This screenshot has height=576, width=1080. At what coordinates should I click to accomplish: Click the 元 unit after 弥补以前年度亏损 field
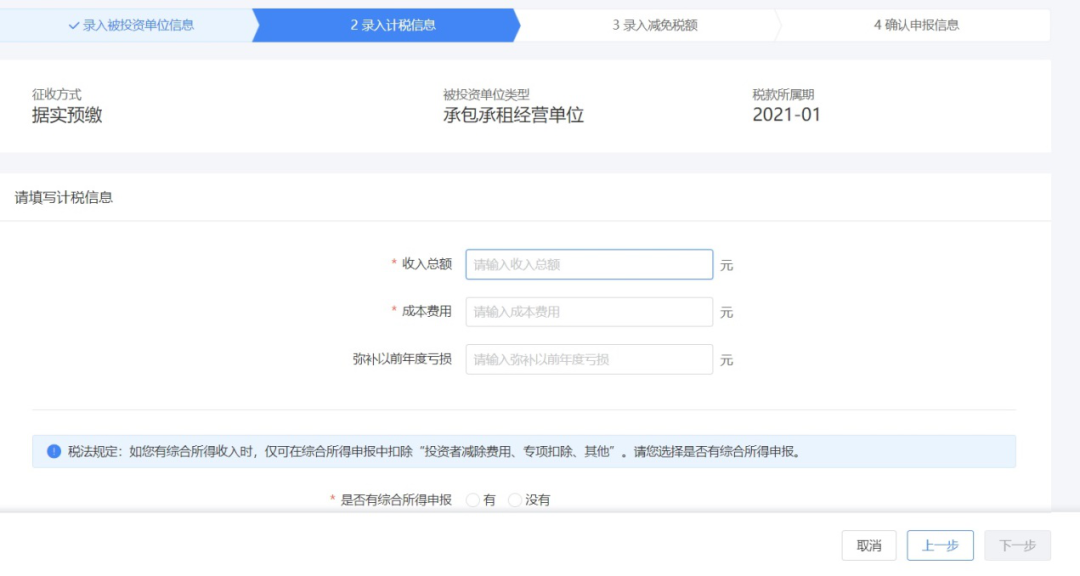727,360
